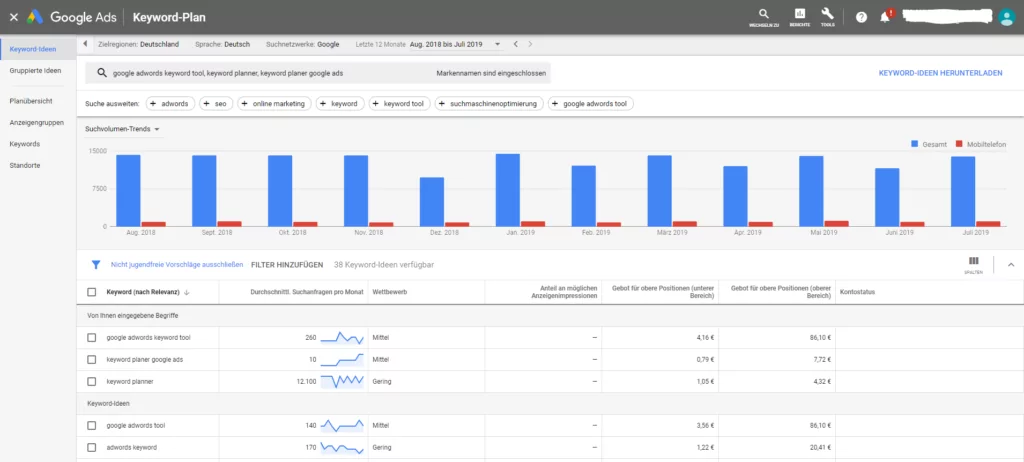Click the sort arrow beside Keyword (nach Relevanz)
This screenshot has height=462, width=1024.
point(187,292)
